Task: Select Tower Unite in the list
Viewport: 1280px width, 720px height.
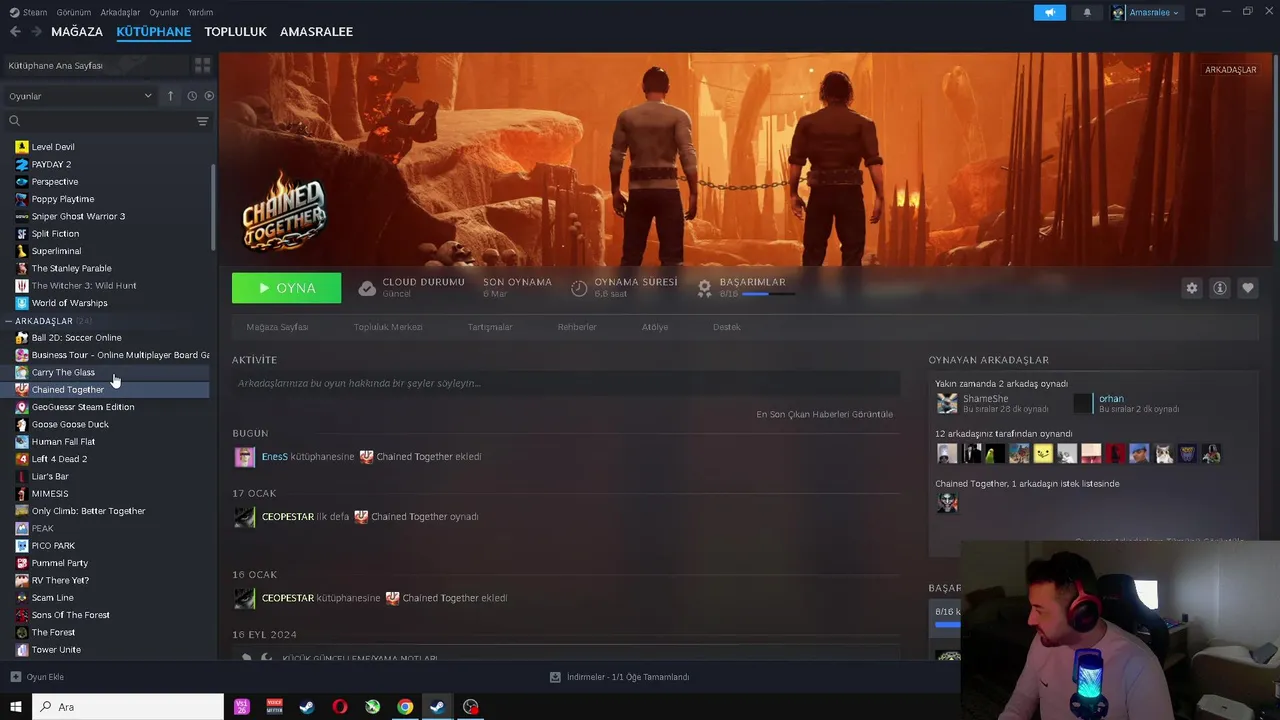Action: coord(56,650)
